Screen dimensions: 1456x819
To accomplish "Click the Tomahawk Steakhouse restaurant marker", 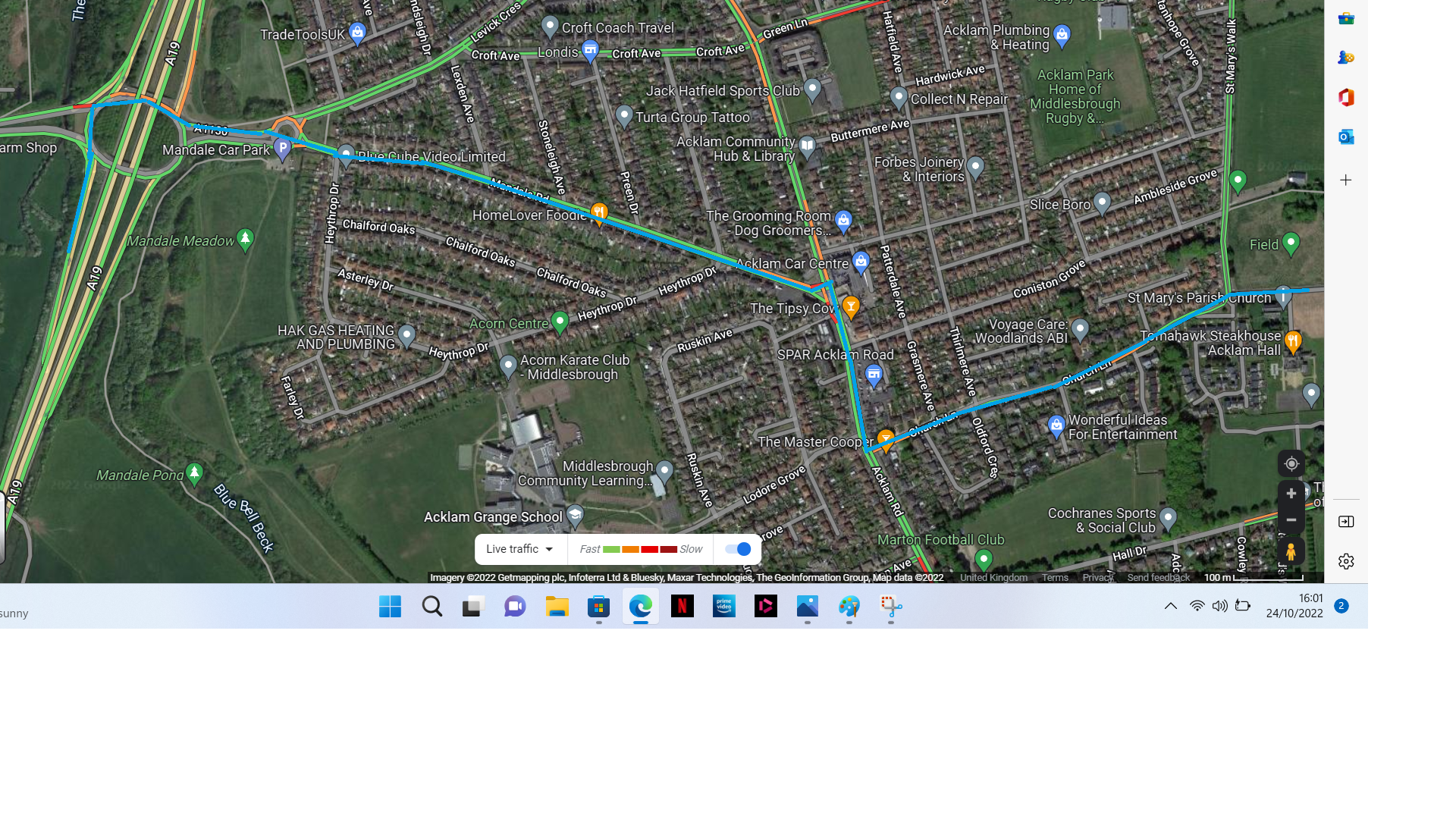I will click(1293, 340).
